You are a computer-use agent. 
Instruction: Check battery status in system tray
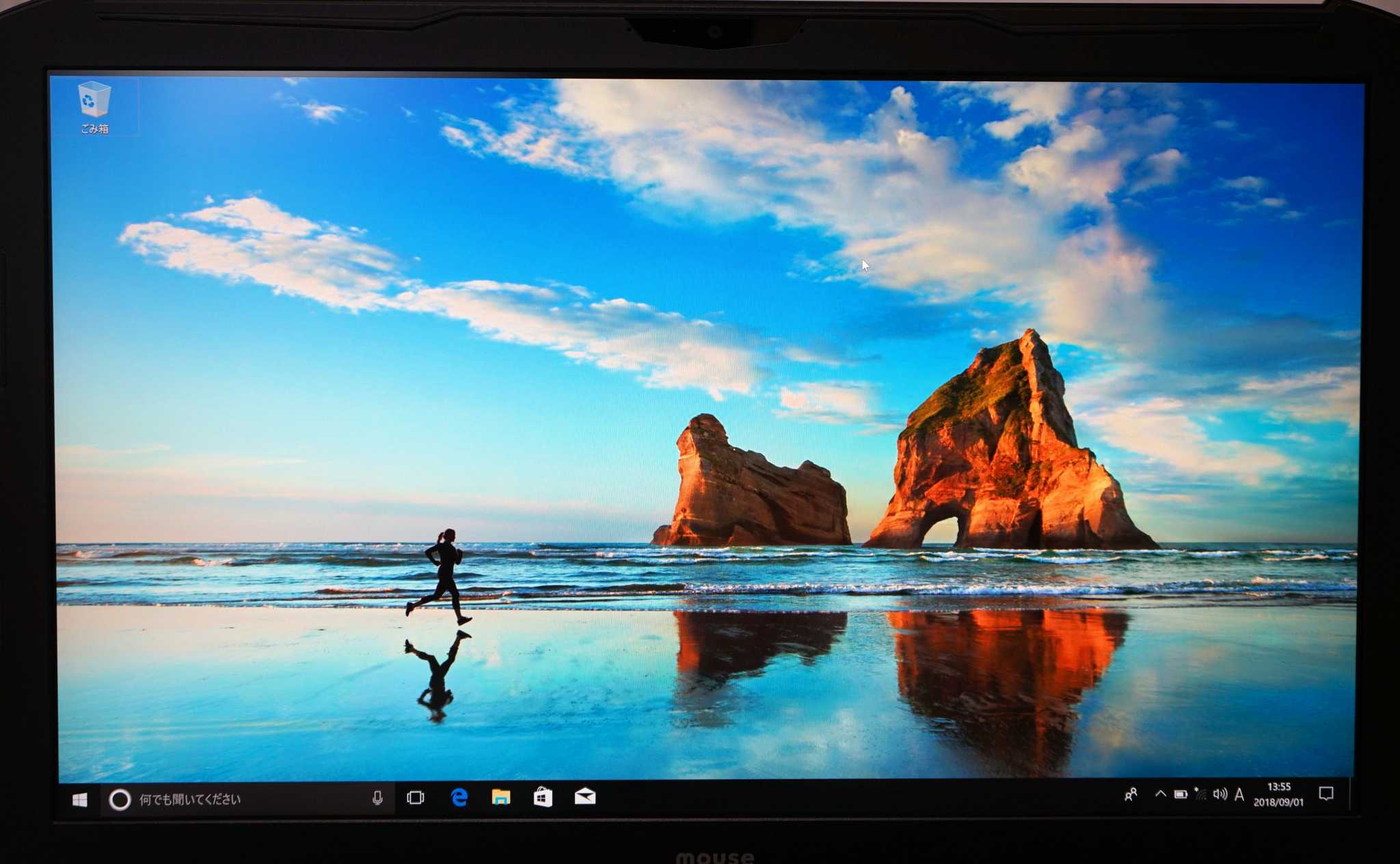[x=1181, y=794]
